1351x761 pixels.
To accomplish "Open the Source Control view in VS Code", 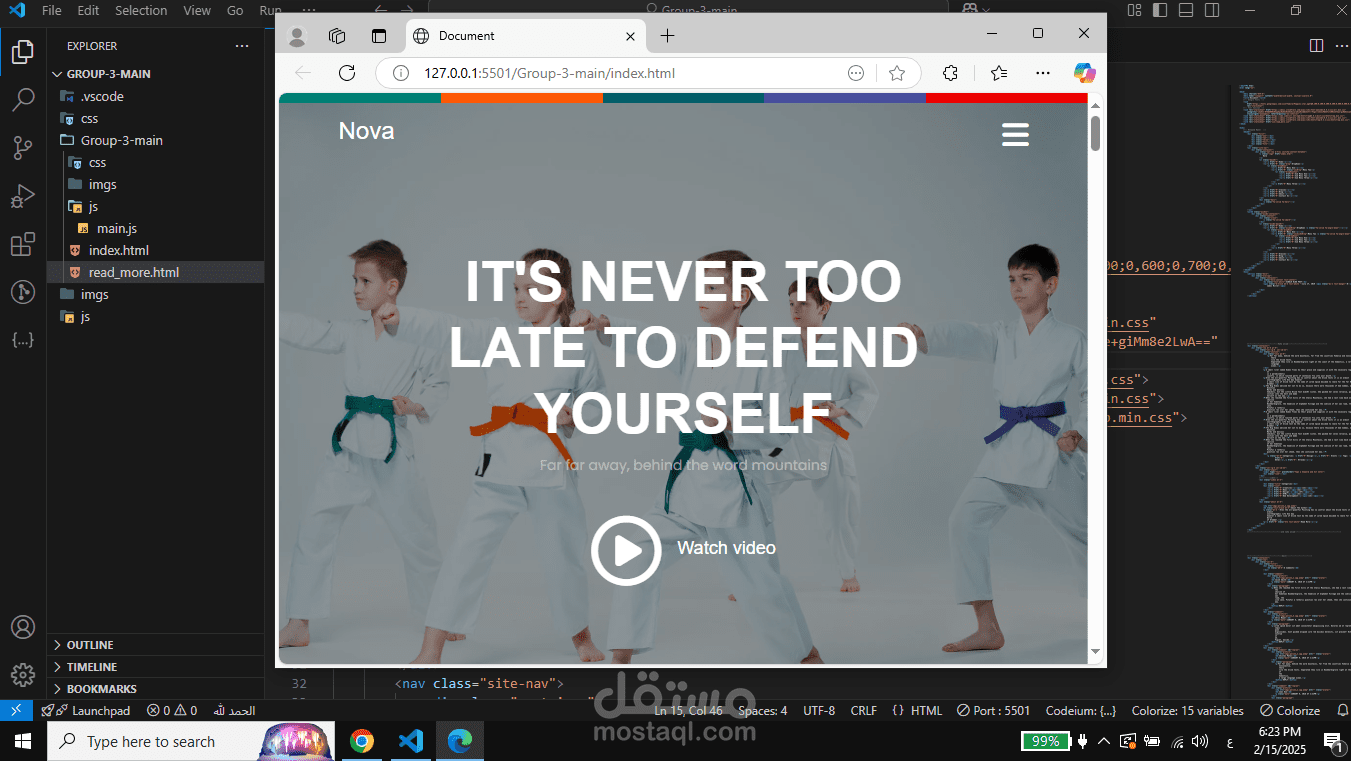I will [x=23, y=148].
